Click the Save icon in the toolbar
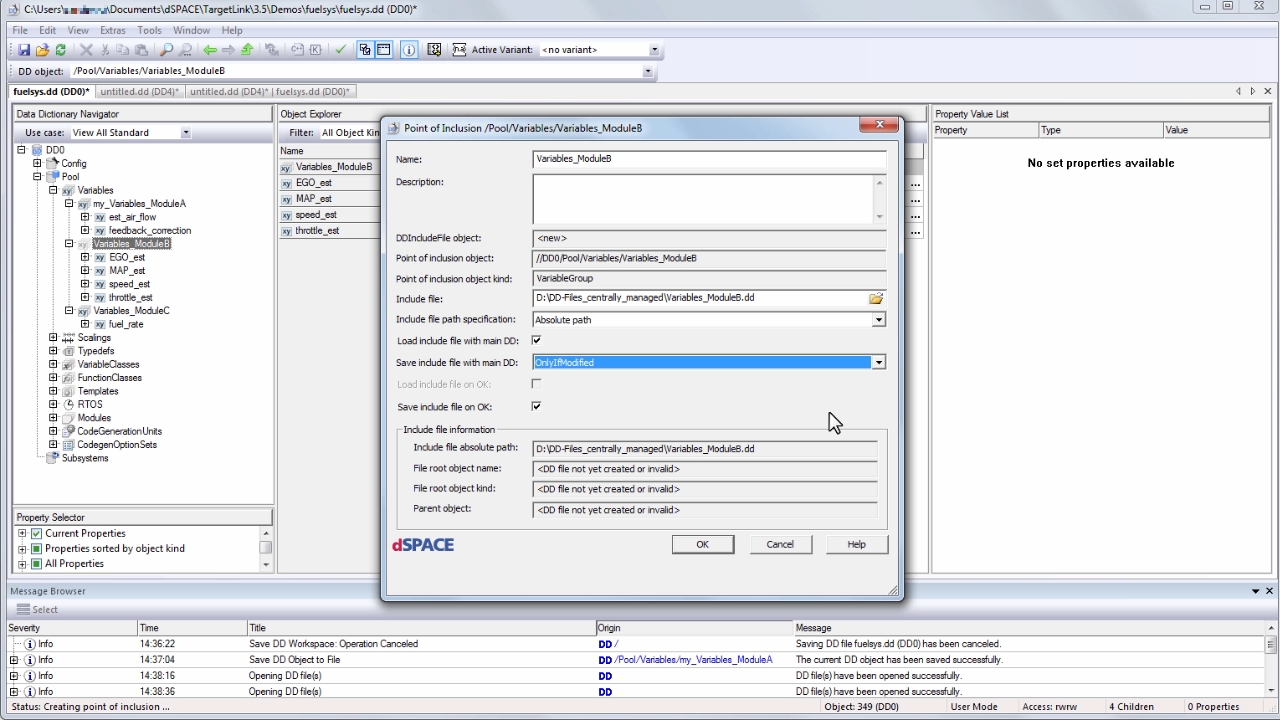The width and height of the screenshot is (1280, 720). 24,49
